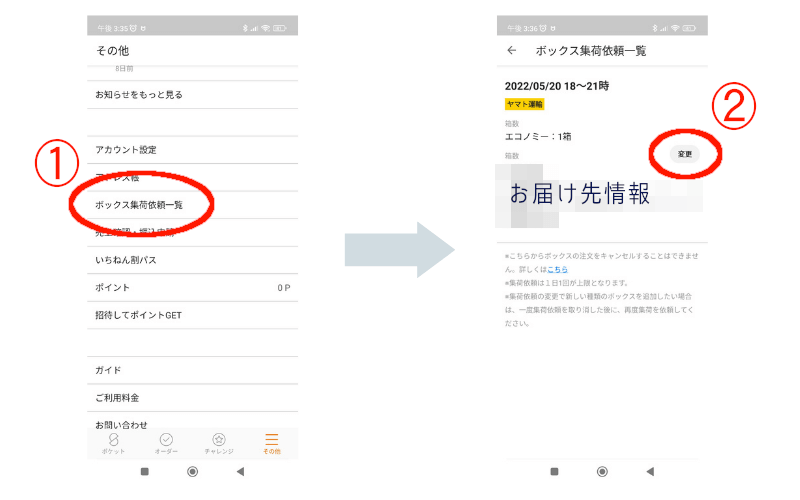Open アカウント設定 menu entry
This screenshot has width=800, height=500.
pos(126,150)
